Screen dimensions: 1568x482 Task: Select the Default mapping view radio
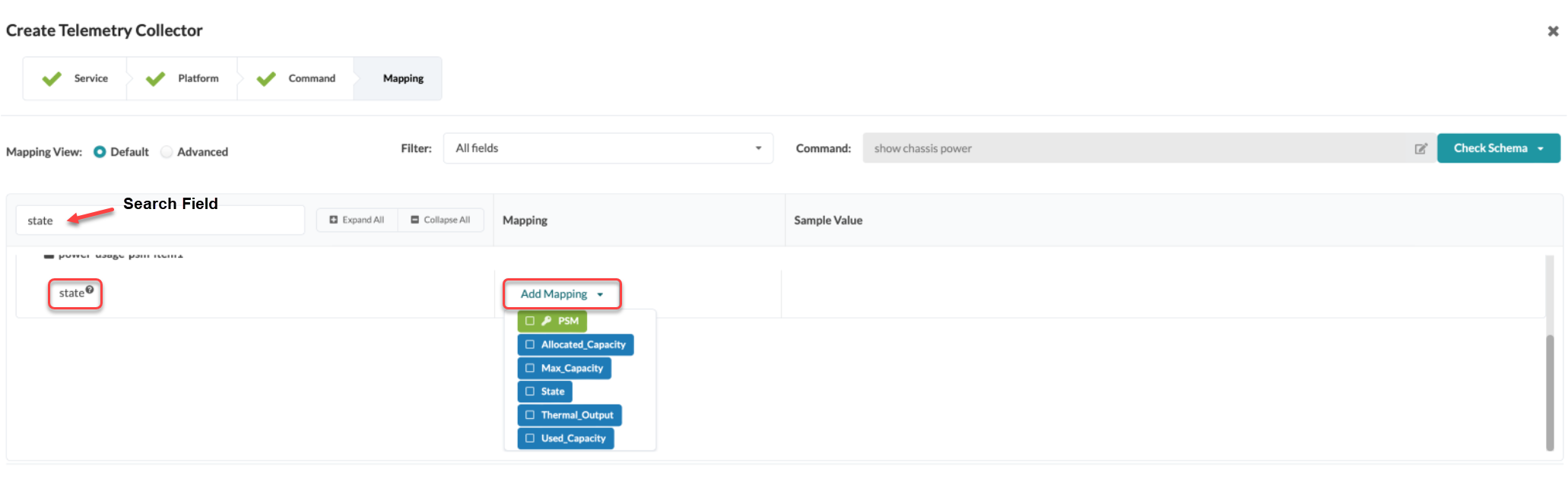[100, 152]
